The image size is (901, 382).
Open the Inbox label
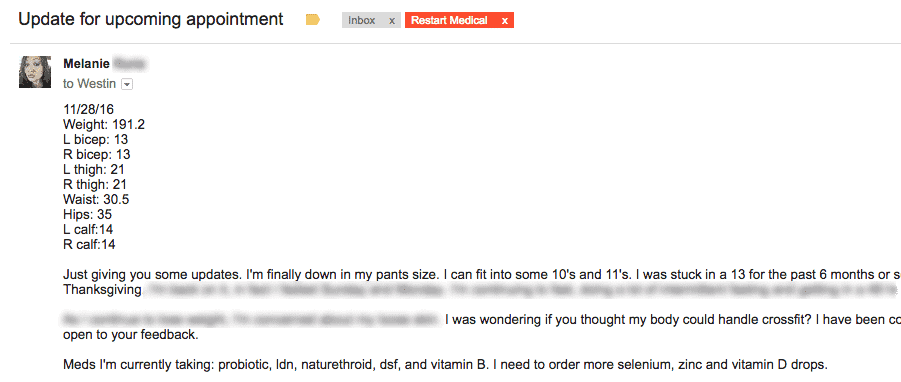click(x=361, y=21)
